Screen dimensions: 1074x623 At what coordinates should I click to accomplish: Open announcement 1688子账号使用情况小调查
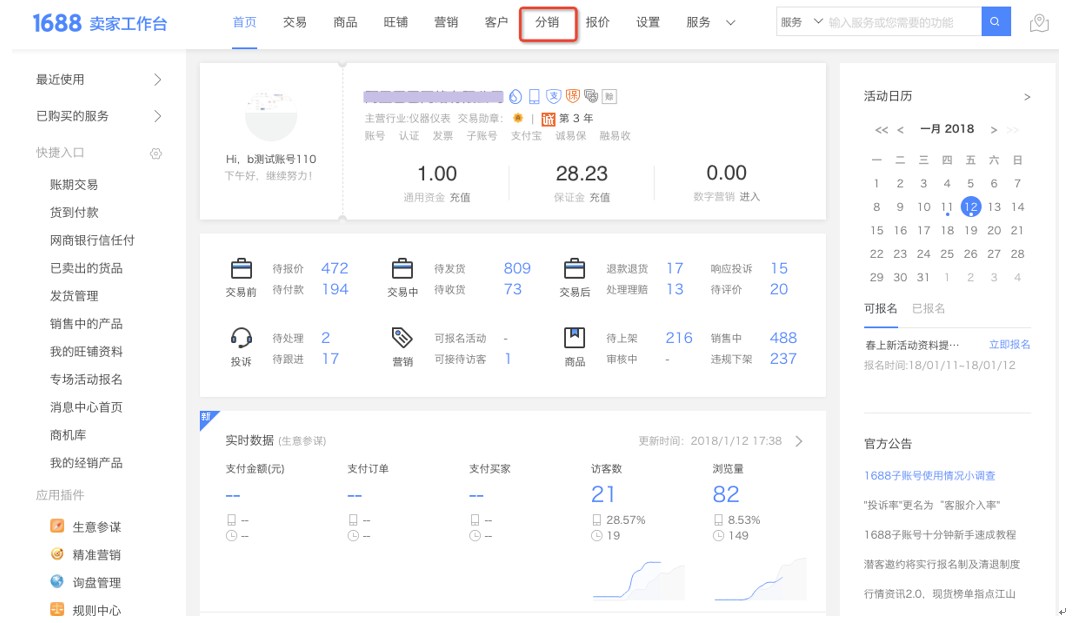[x=929, y=475]
